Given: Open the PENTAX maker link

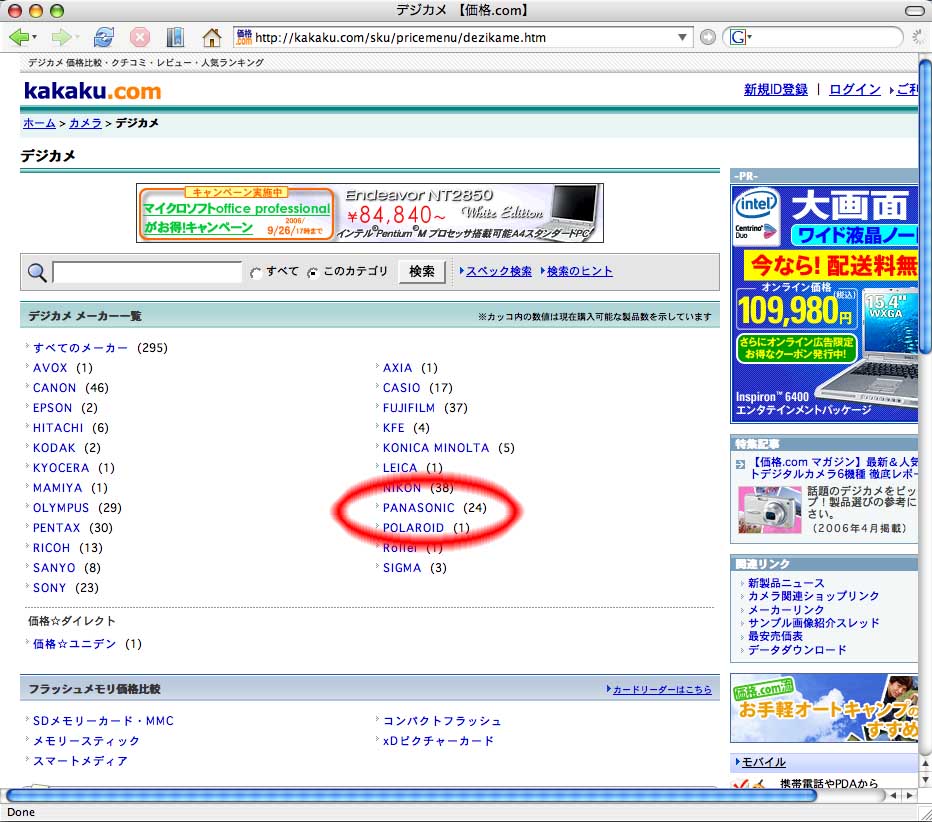Looking at the screenshot, I should pos(56,528).
